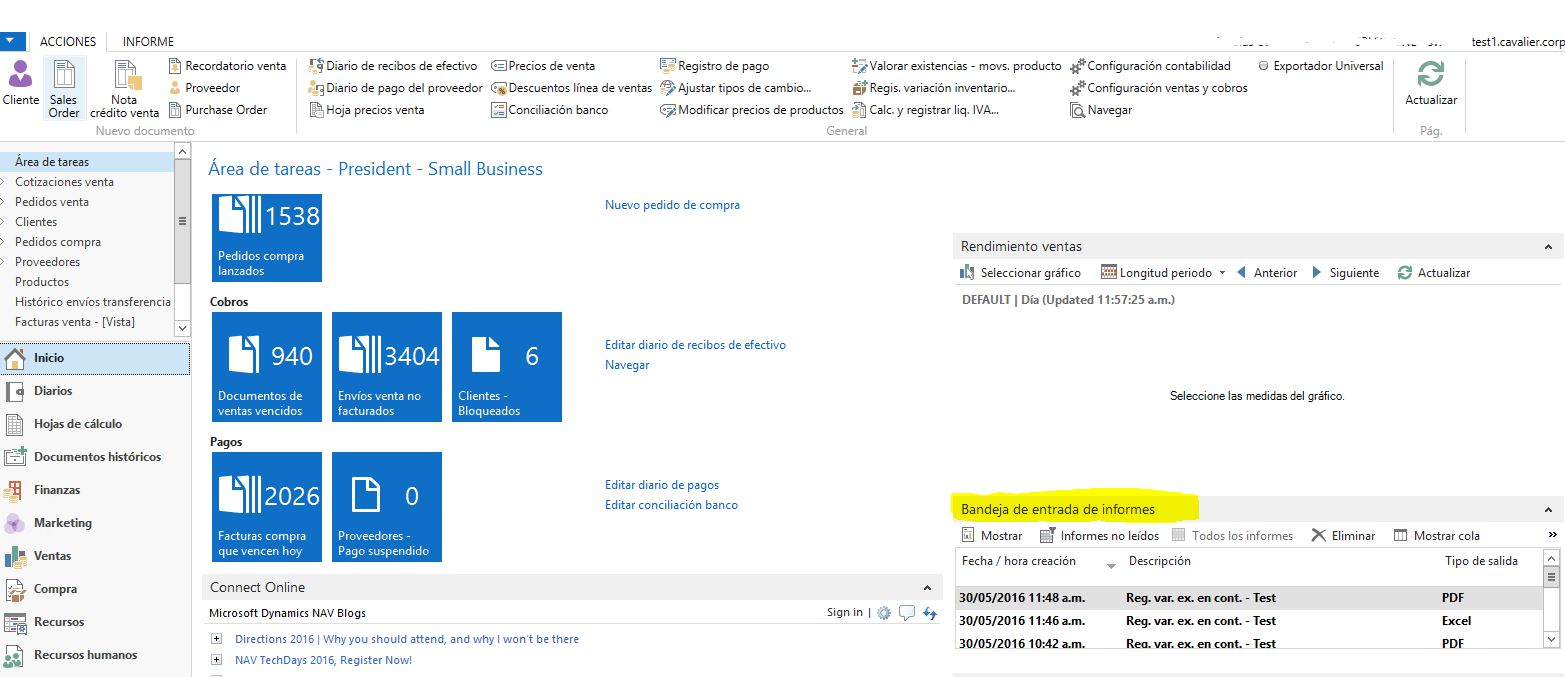Image resolution: width=1565 pixels, height=677 pixels.
Task: Open the ACCIONES ribbon tab
Action: point(67,42)
